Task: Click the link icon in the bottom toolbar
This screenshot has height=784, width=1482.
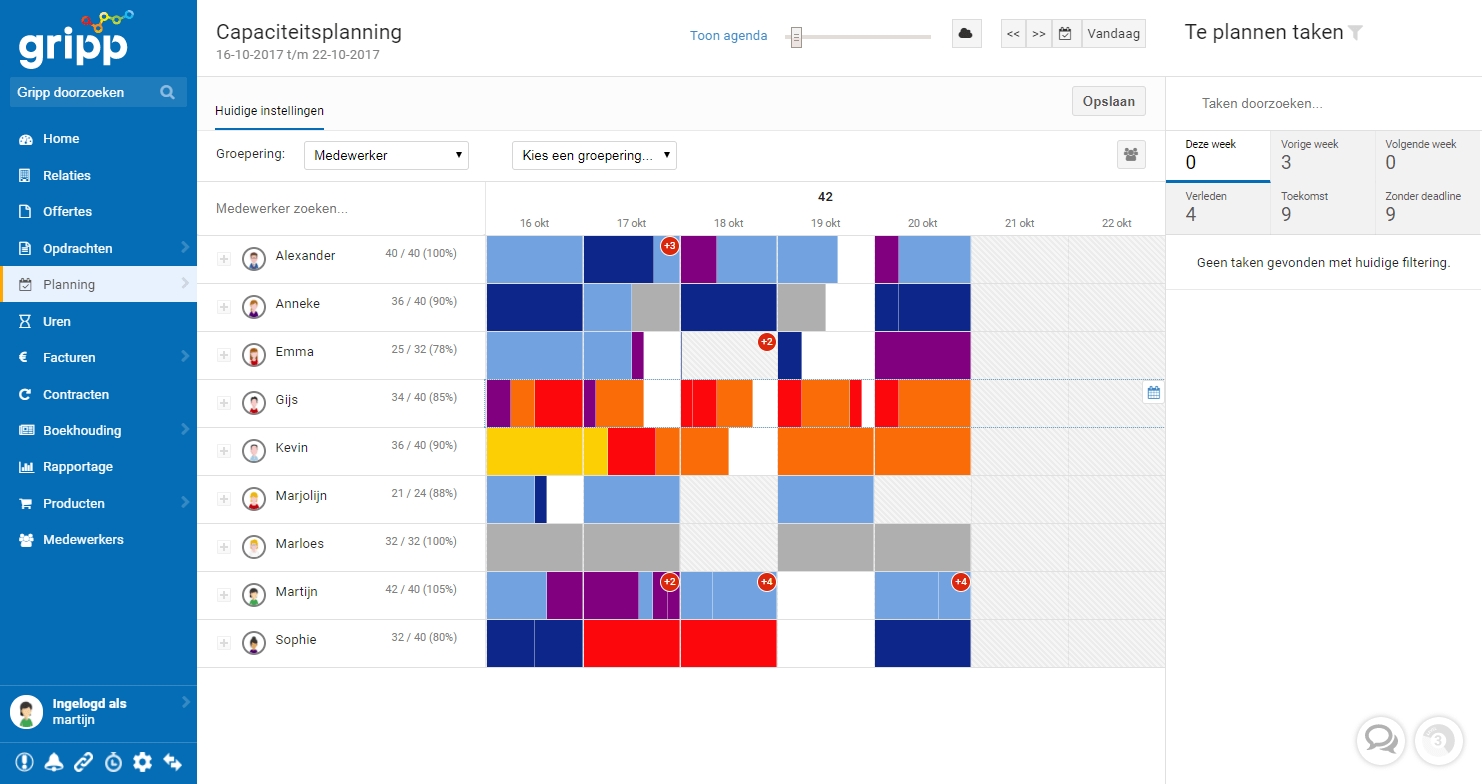Action: 83,762
